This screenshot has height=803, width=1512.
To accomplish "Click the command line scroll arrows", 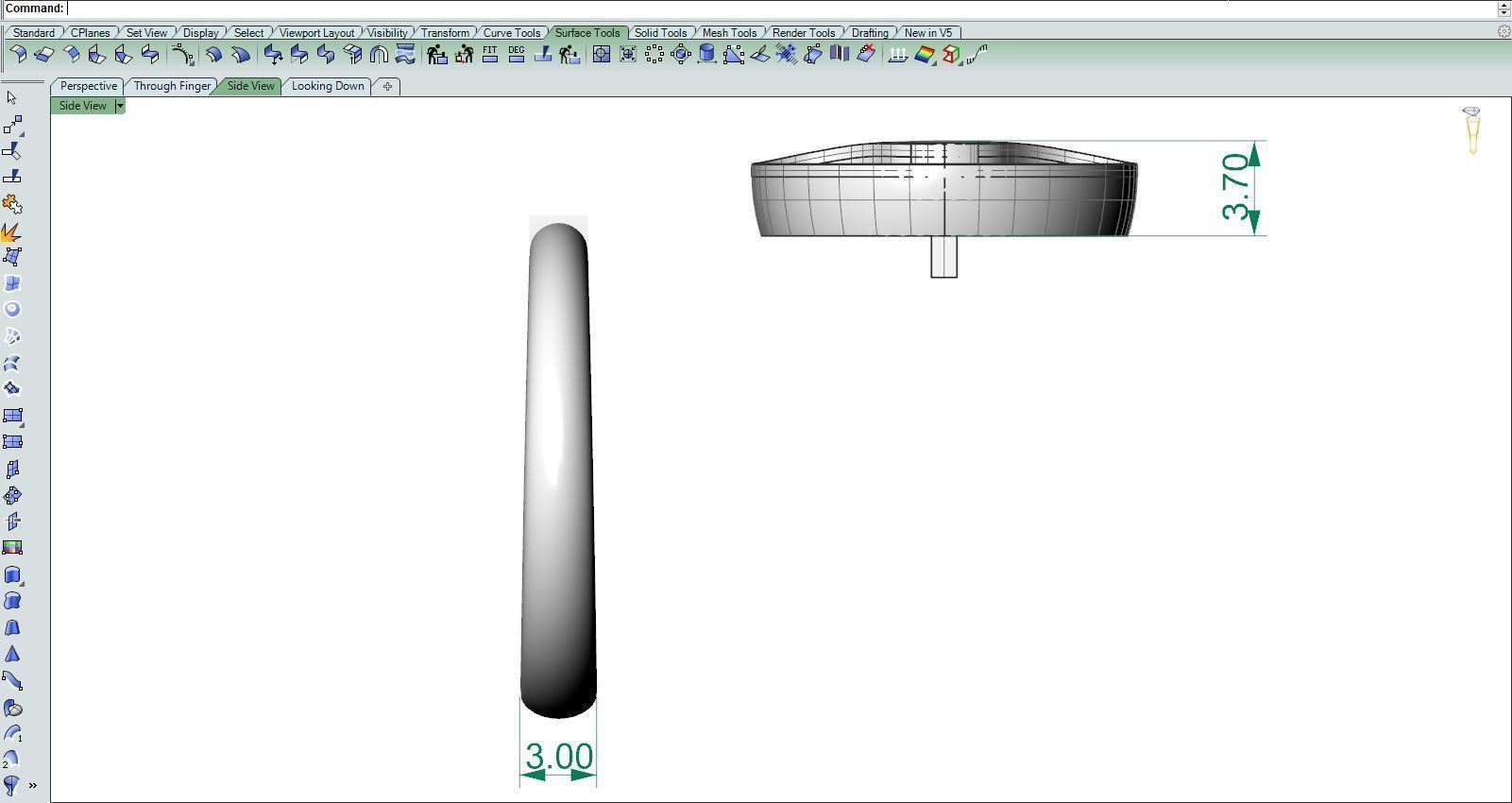I will pos(1504,9).
